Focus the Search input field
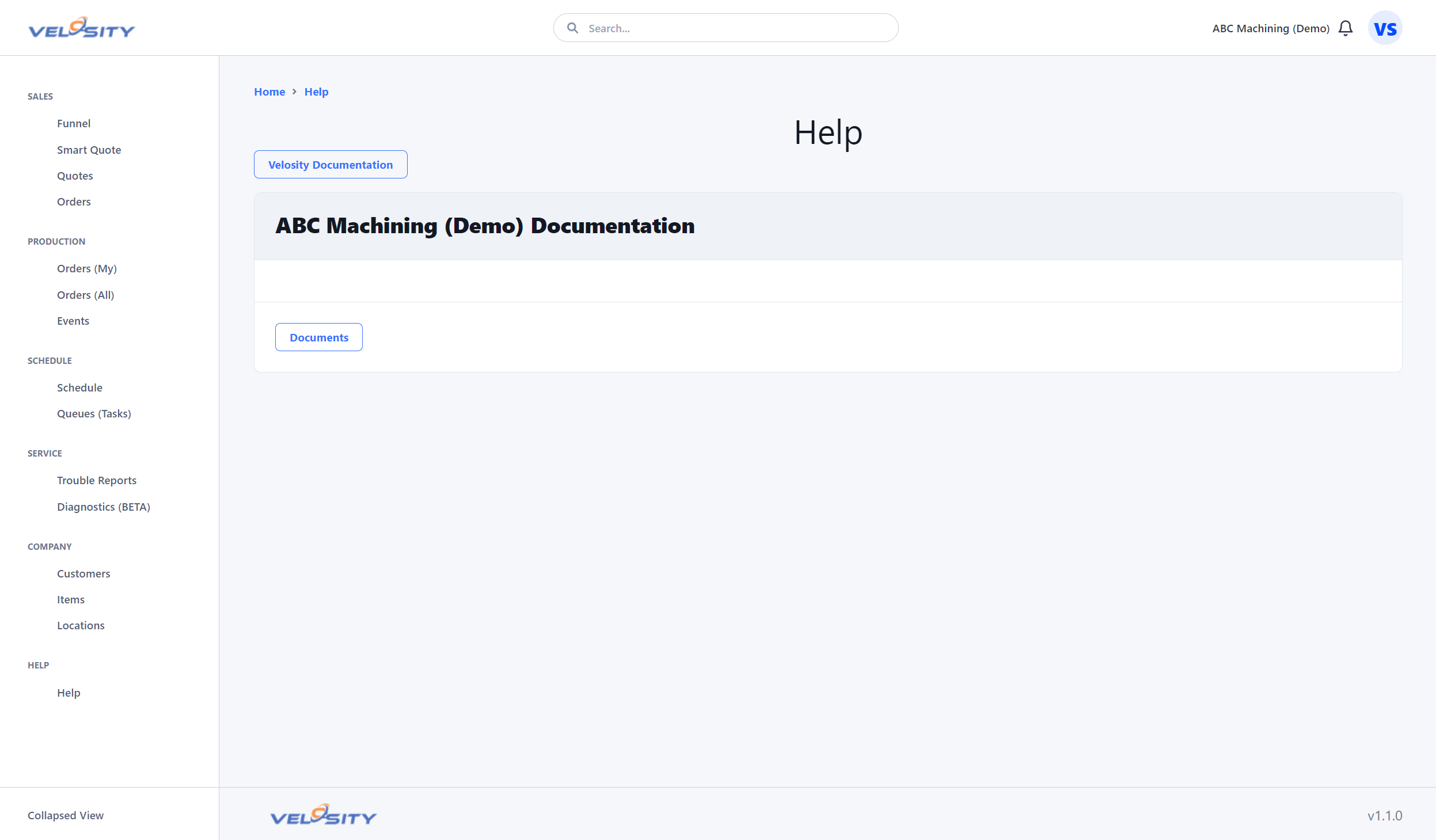The image size is (1436, 840). coord(725,28)
